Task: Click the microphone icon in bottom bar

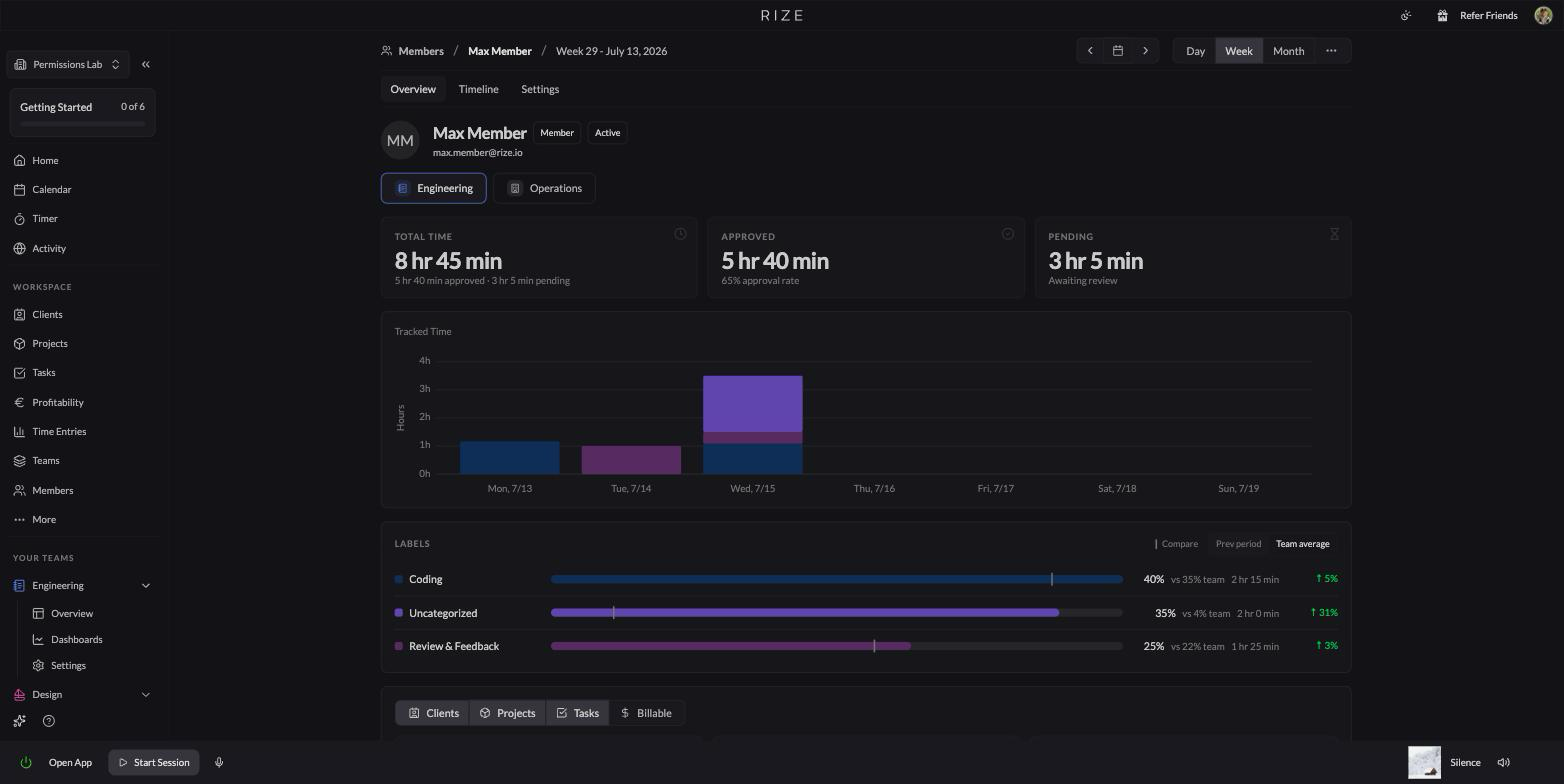Action: pyautogui.click(x=219, y=762)
